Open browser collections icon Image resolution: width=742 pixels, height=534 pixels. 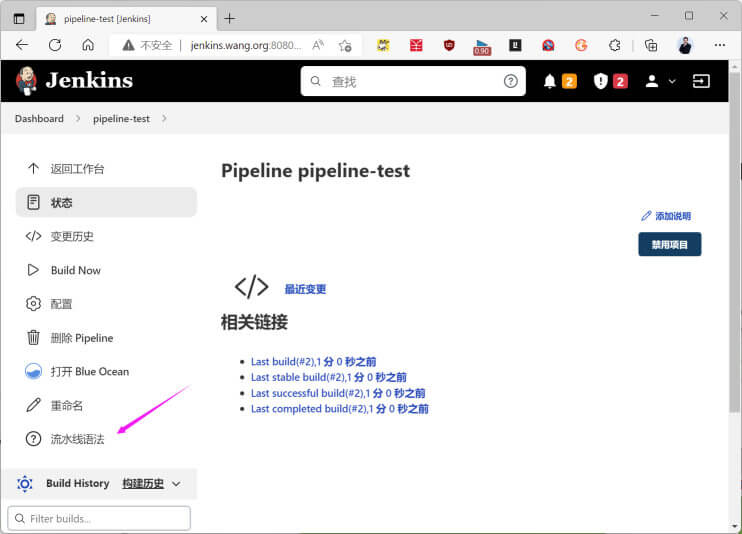[x=651, y=45]
